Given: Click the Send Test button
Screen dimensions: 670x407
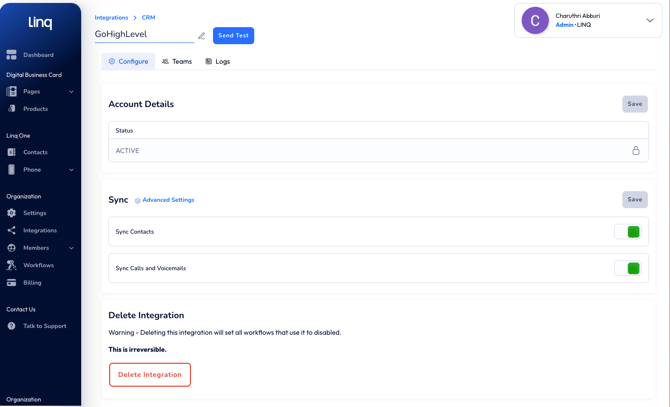Looking at the screenshot, I should coord(233,36).
